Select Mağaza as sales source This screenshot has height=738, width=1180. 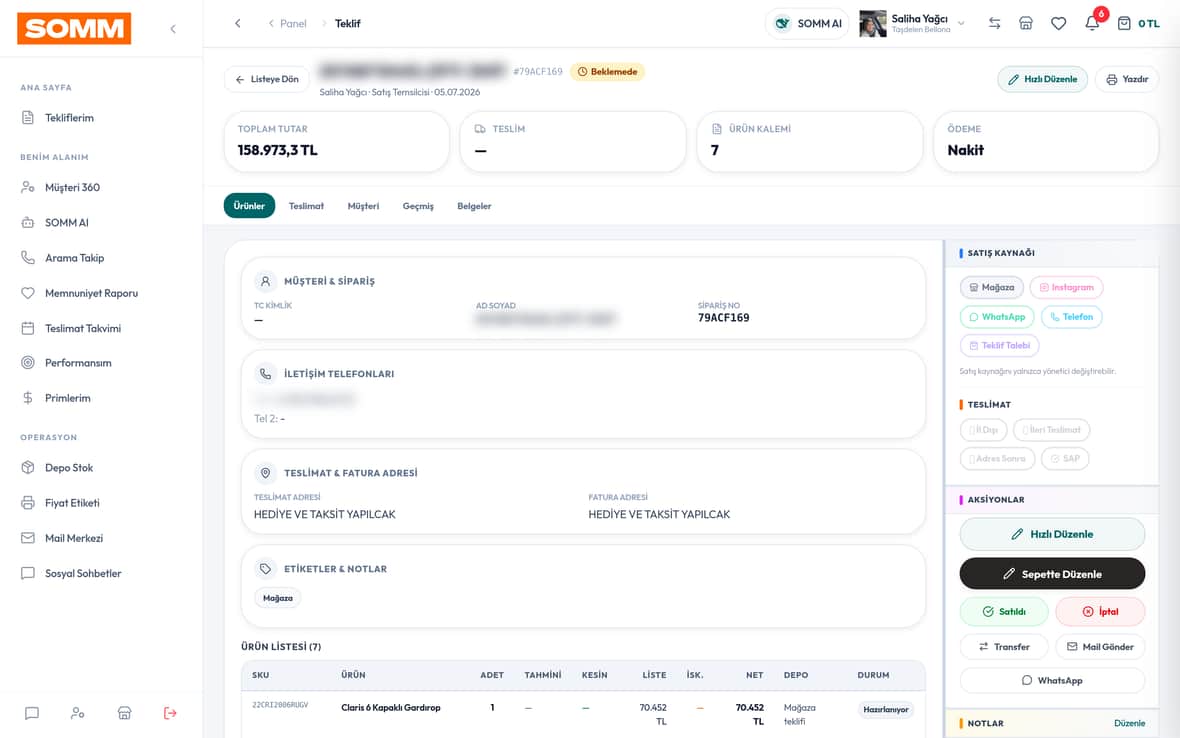click(991, 287)
